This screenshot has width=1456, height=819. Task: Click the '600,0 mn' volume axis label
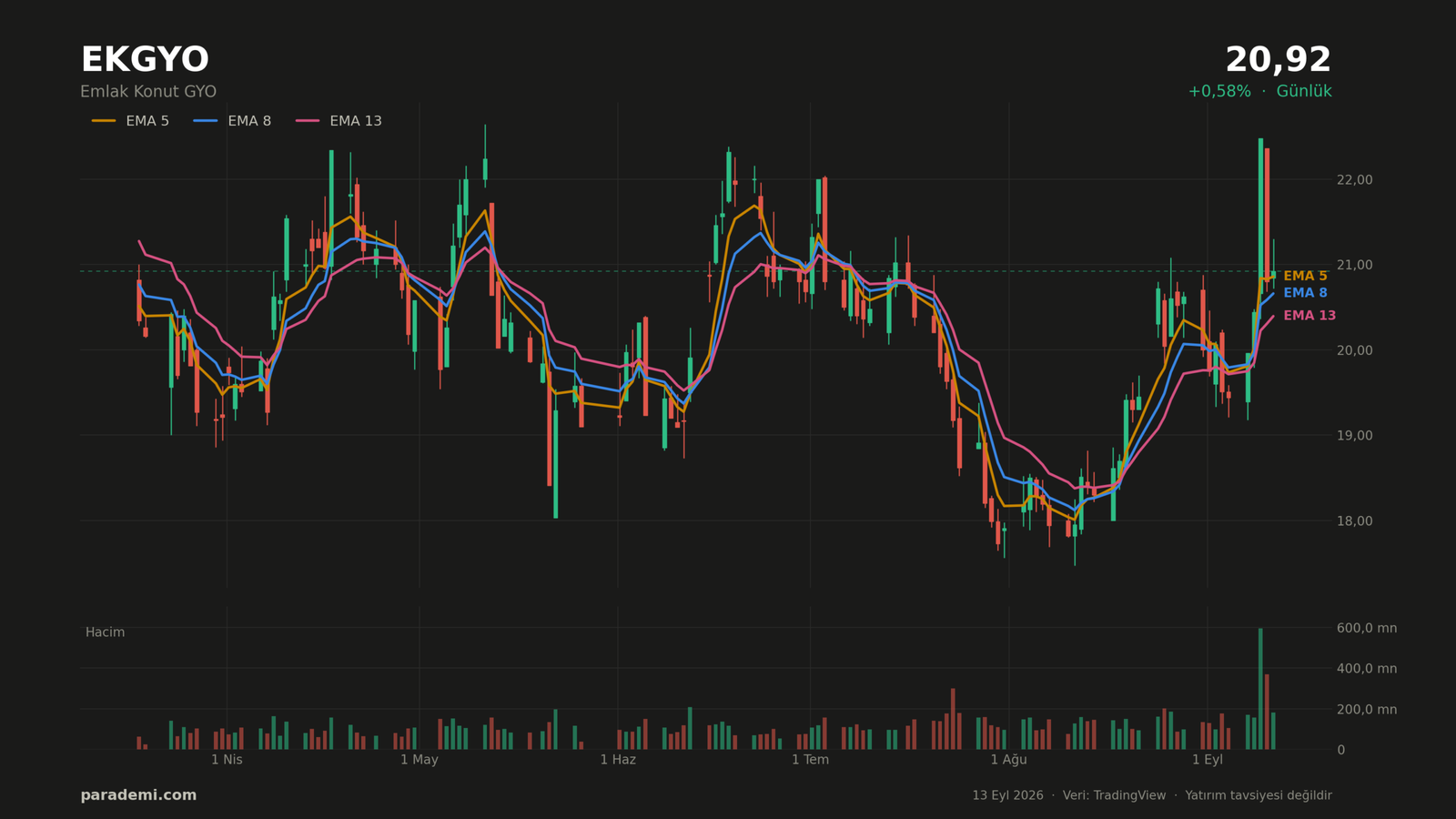[1367, 628]
